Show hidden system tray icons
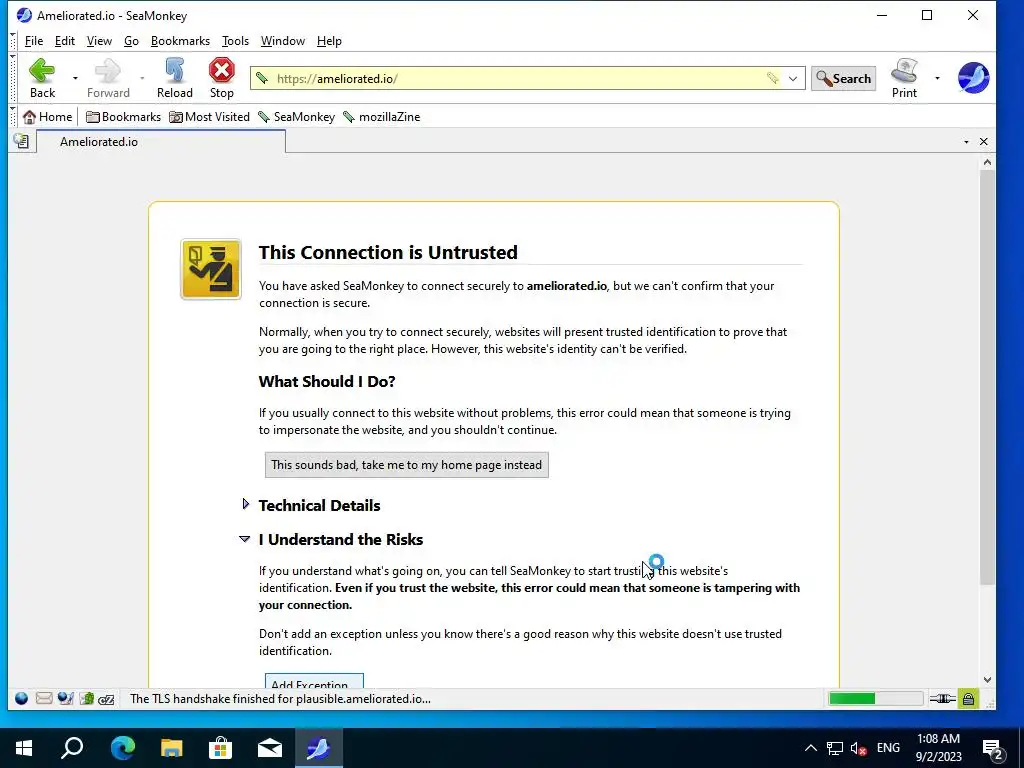This screenshot has height=768, width=1024. pos(810,748)
